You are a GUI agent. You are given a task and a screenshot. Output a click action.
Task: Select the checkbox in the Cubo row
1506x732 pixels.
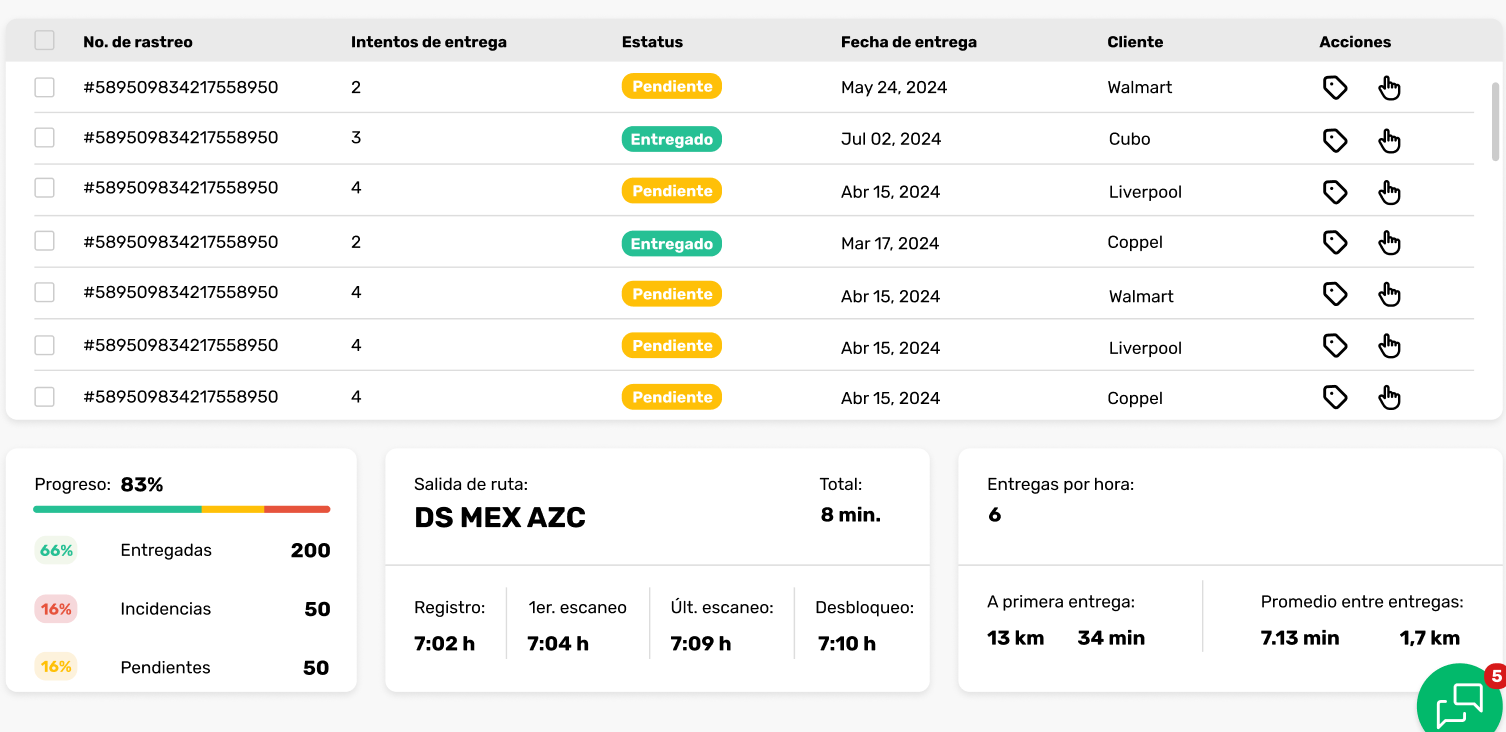44,137
